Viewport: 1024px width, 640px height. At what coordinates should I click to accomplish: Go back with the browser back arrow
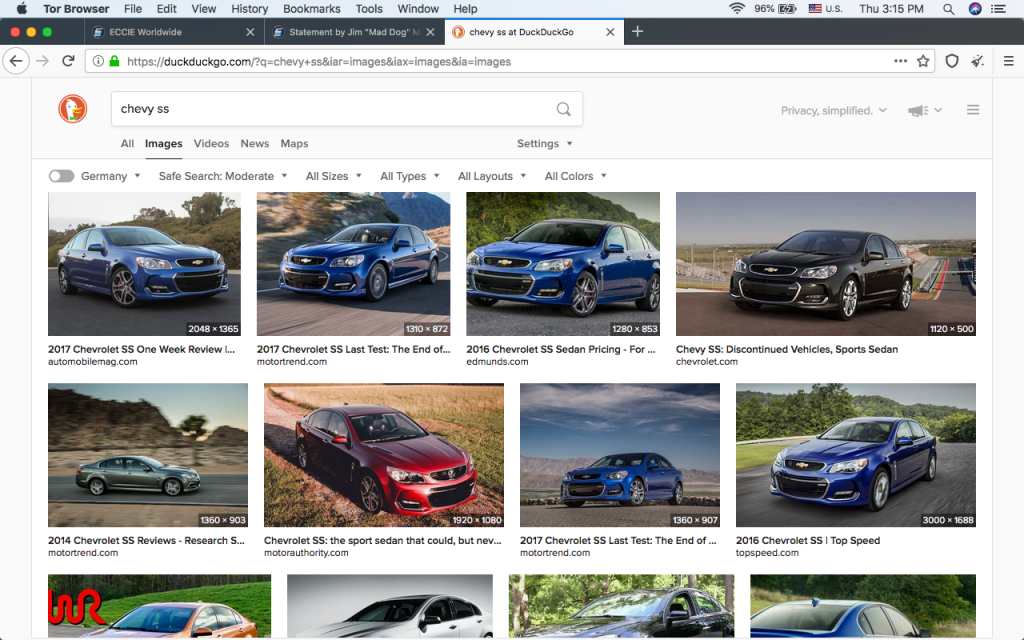pyautogui.click(x=16, y=61)
